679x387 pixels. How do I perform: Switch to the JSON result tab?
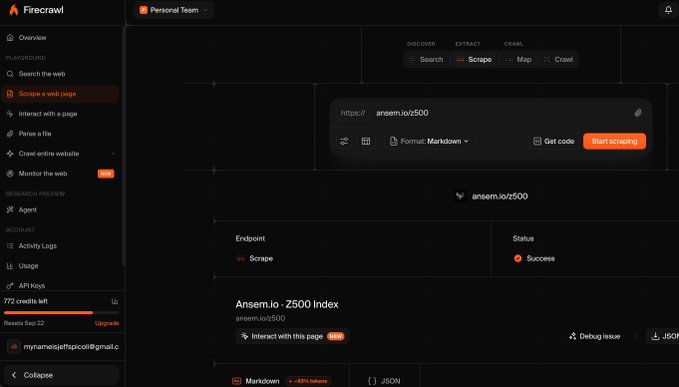tap(384, 381)
